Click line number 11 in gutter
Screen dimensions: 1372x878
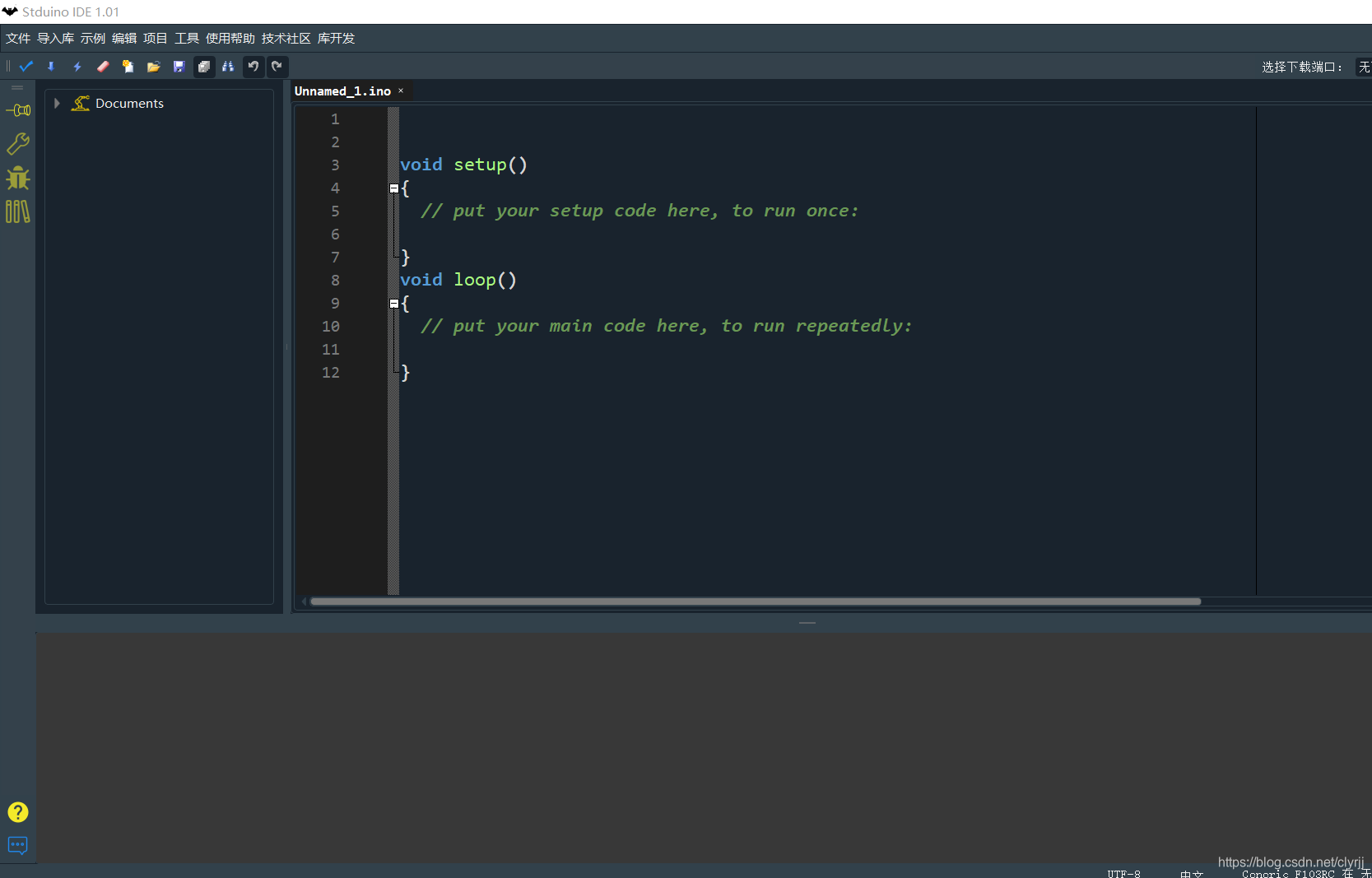point(331,350)
